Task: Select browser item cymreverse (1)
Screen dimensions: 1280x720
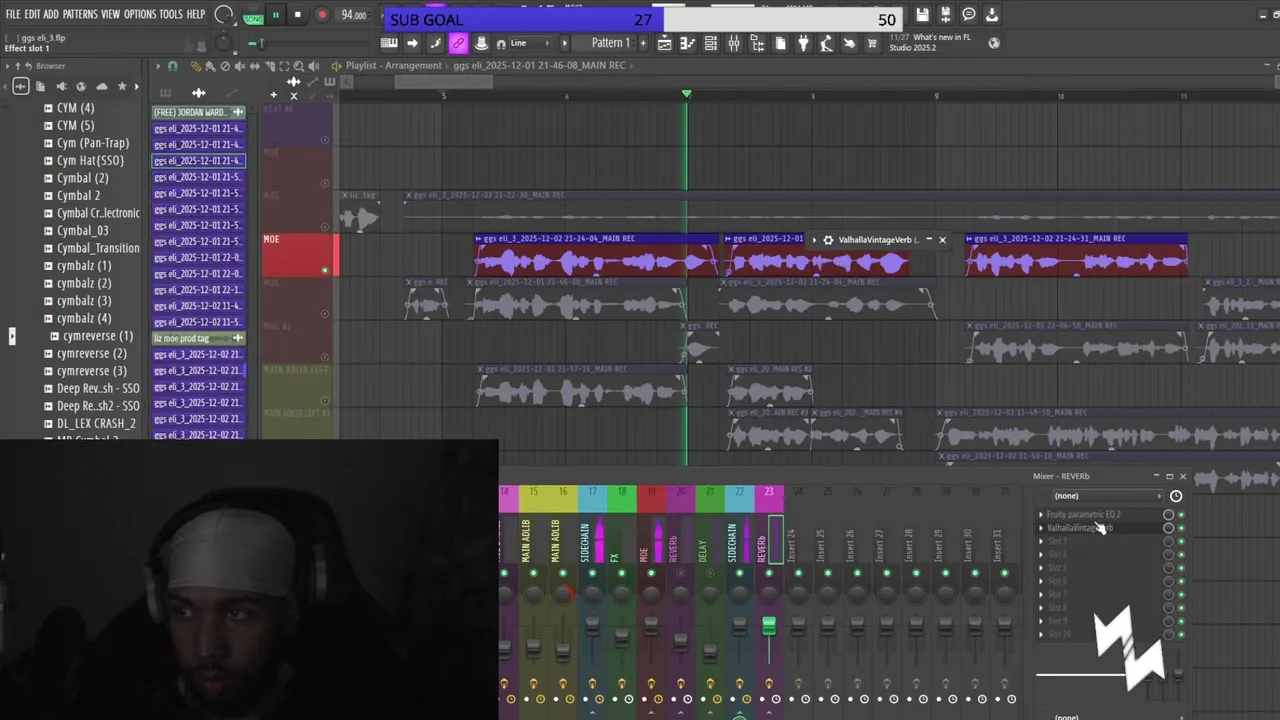Action: click(x=97, y=336)
